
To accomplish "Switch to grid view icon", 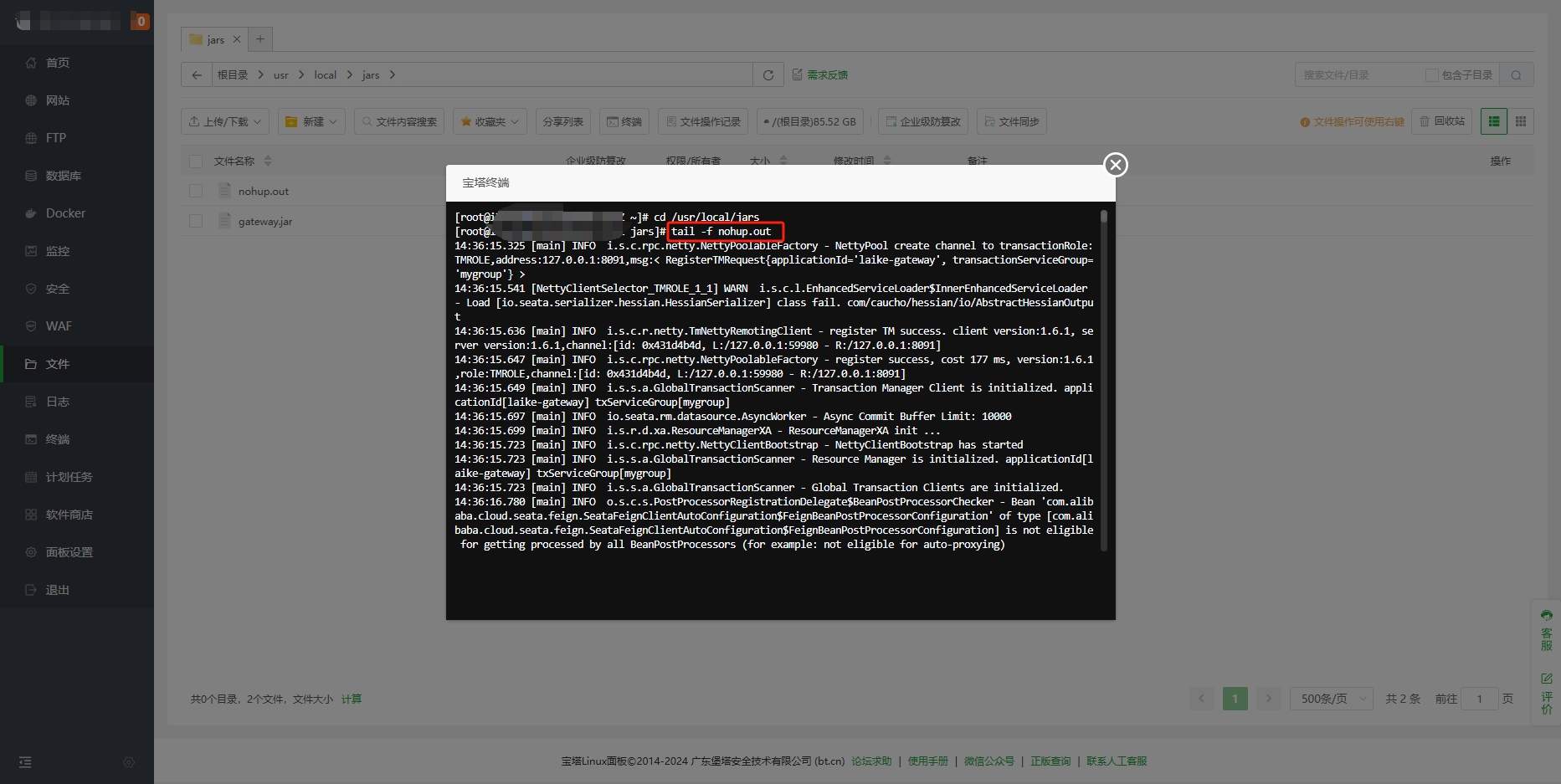I will [x=1520, y=121].
